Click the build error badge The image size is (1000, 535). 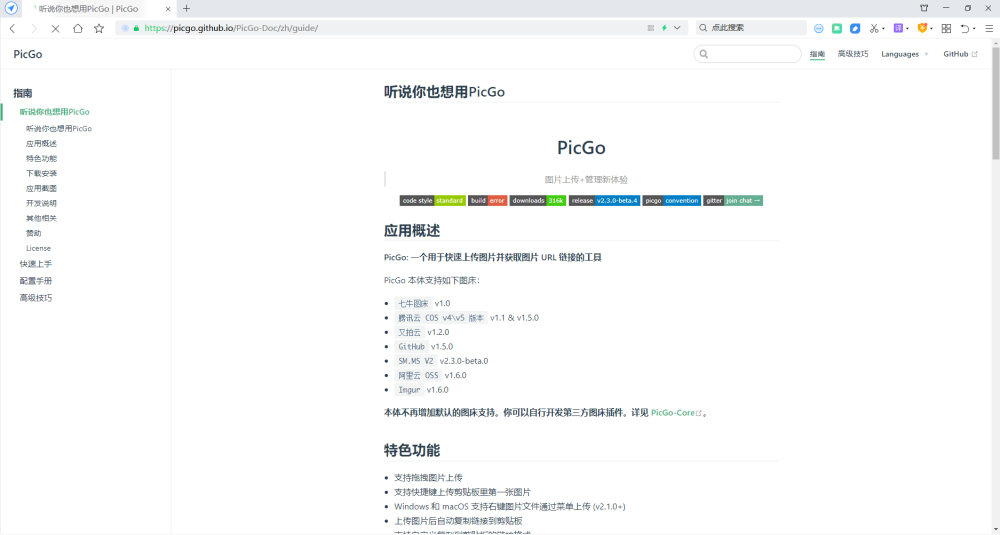click(488, 200)
